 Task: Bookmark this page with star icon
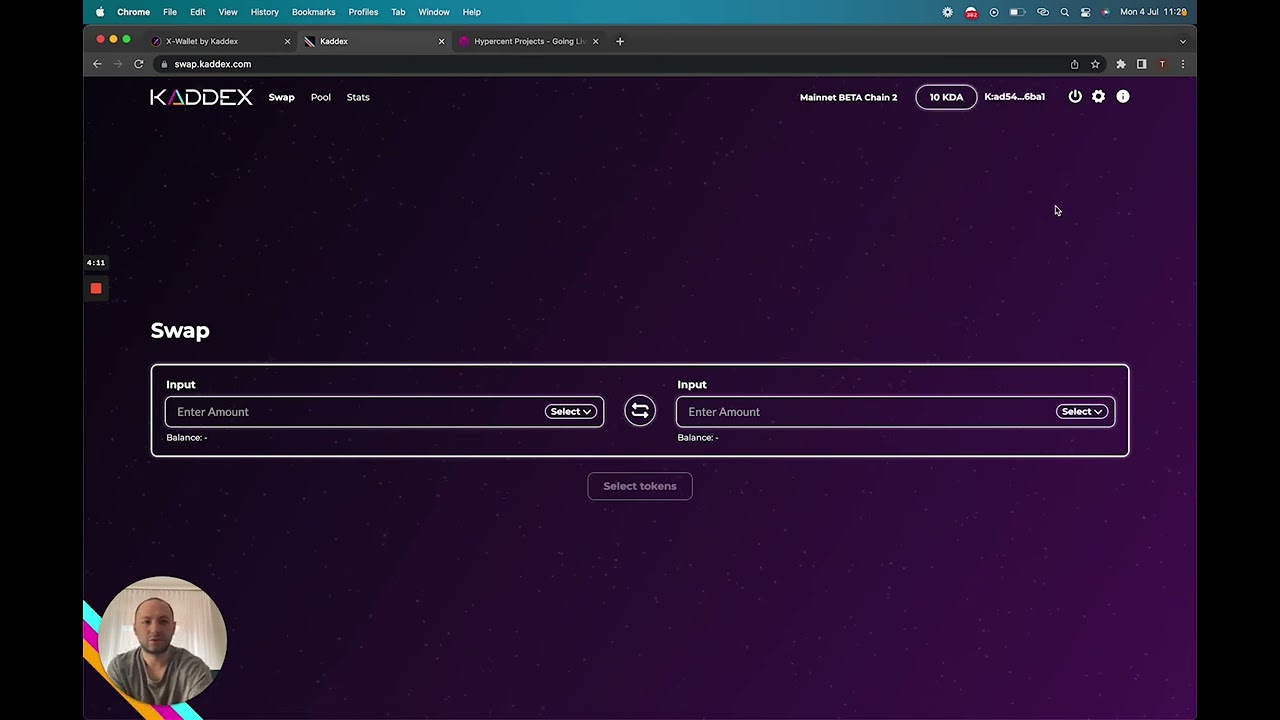pyautogui.click(x=1095, y=64)
